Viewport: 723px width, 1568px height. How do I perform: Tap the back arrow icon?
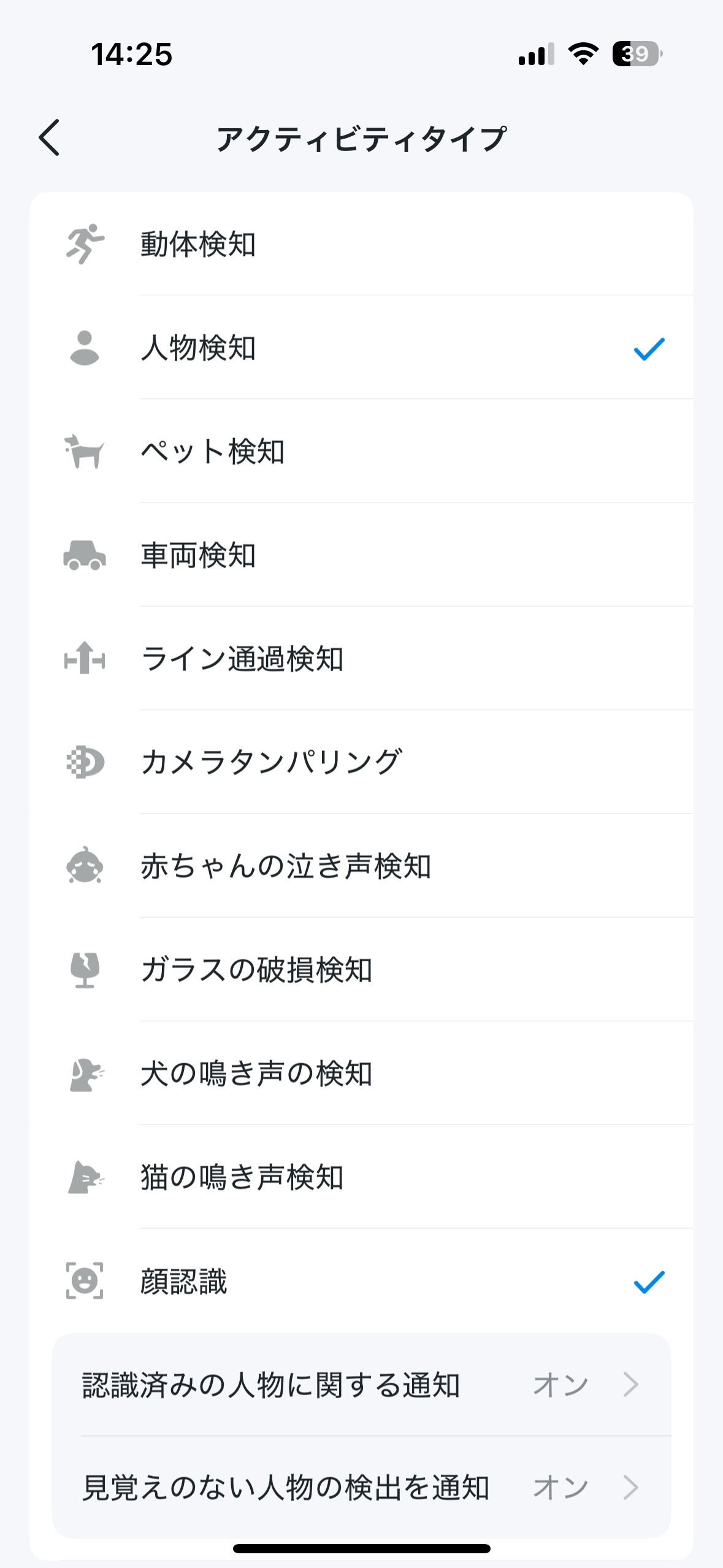pos(50,138)
